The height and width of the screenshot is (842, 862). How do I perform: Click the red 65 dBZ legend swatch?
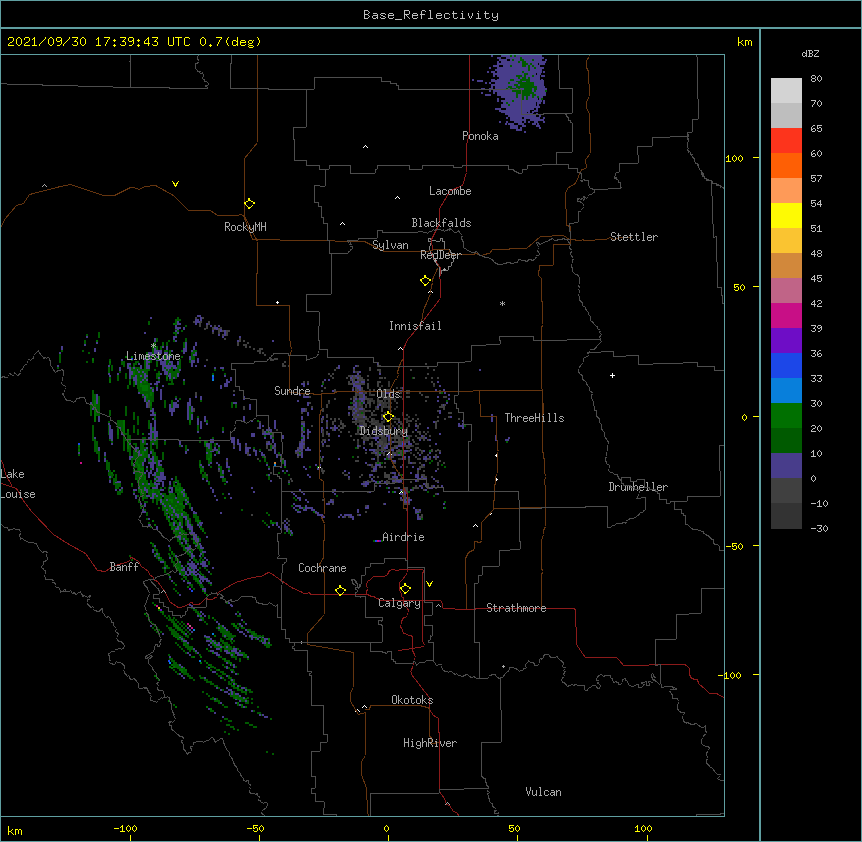pos(786,140)
